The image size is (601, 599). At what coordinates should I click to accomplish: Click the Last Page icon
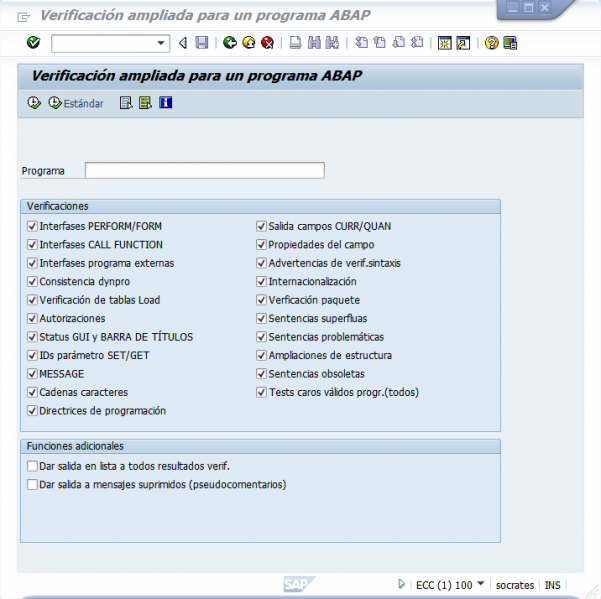pyautogui.click(x=417, y=43)
